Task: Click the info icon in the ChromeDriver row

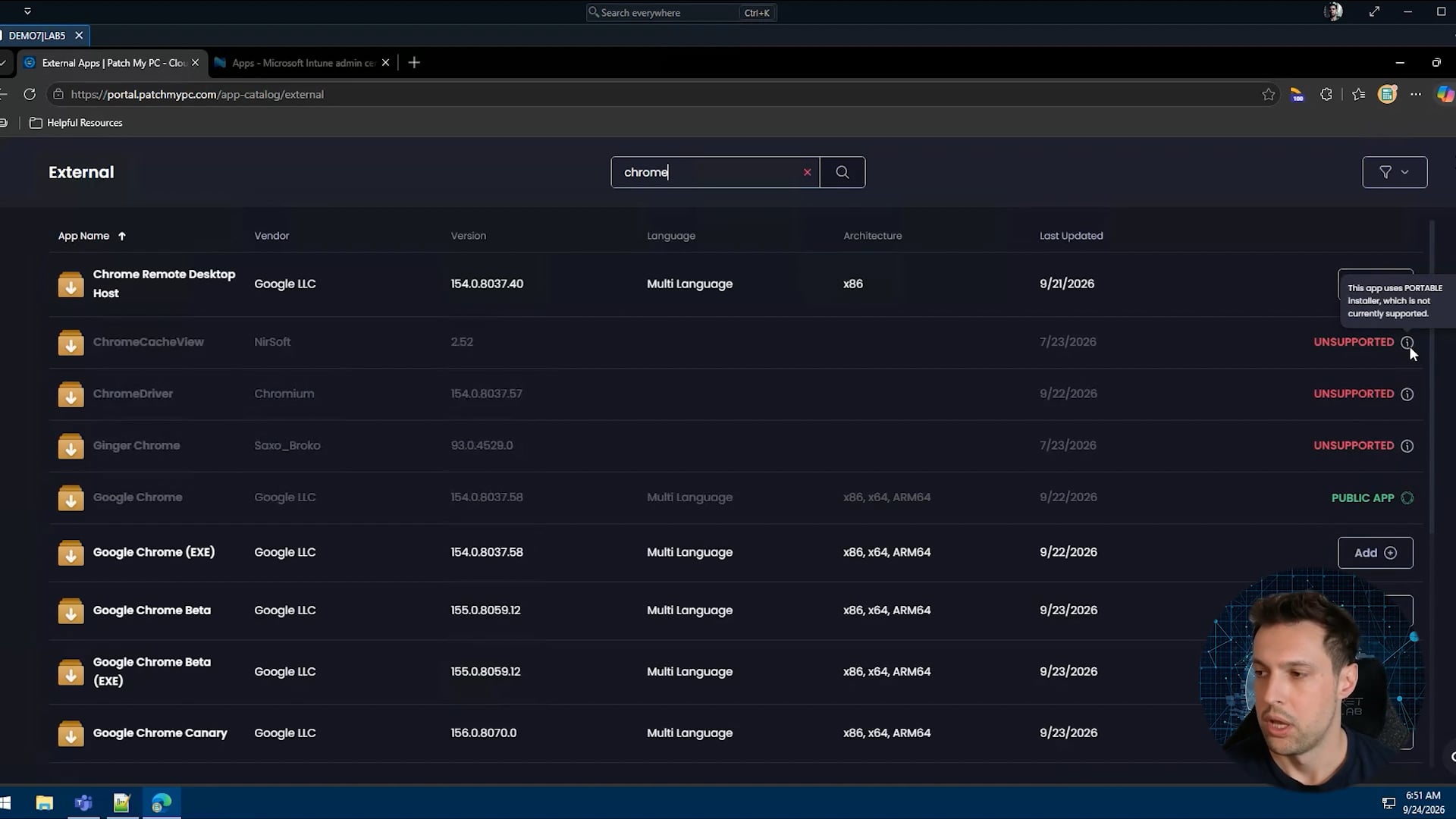Action: 1407,394
